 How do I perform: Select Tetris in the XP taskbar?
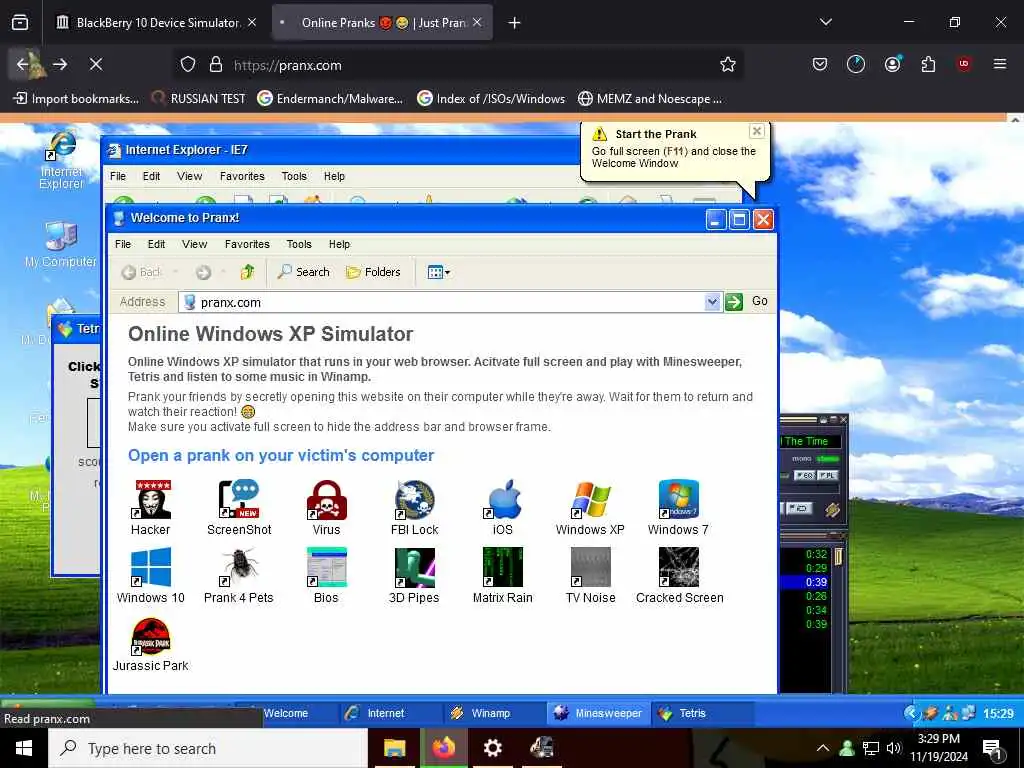click(703, 713)
